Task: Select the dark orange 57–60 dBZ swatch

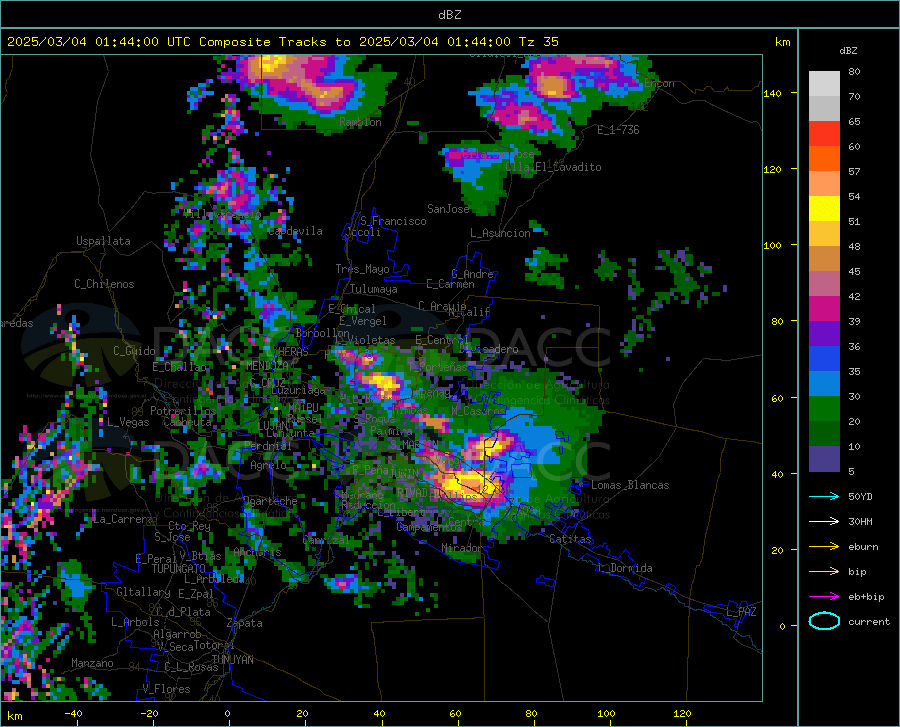Action: (824, 159)
